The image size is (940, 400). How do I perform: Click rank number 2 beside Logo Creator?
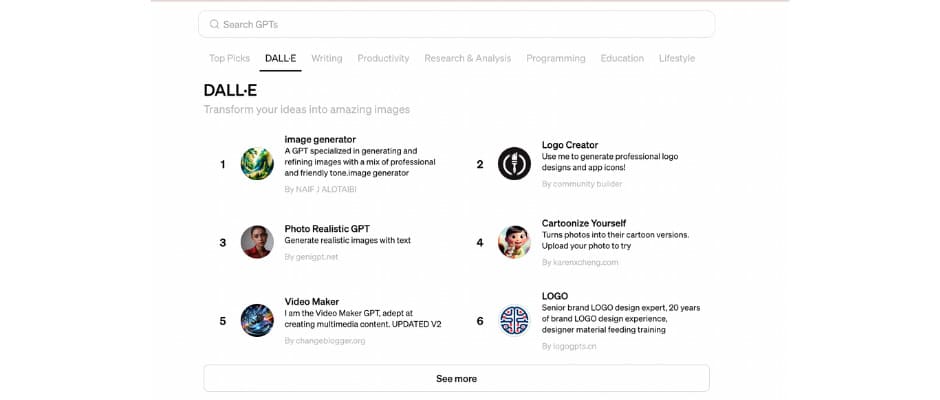pos(480,164)
